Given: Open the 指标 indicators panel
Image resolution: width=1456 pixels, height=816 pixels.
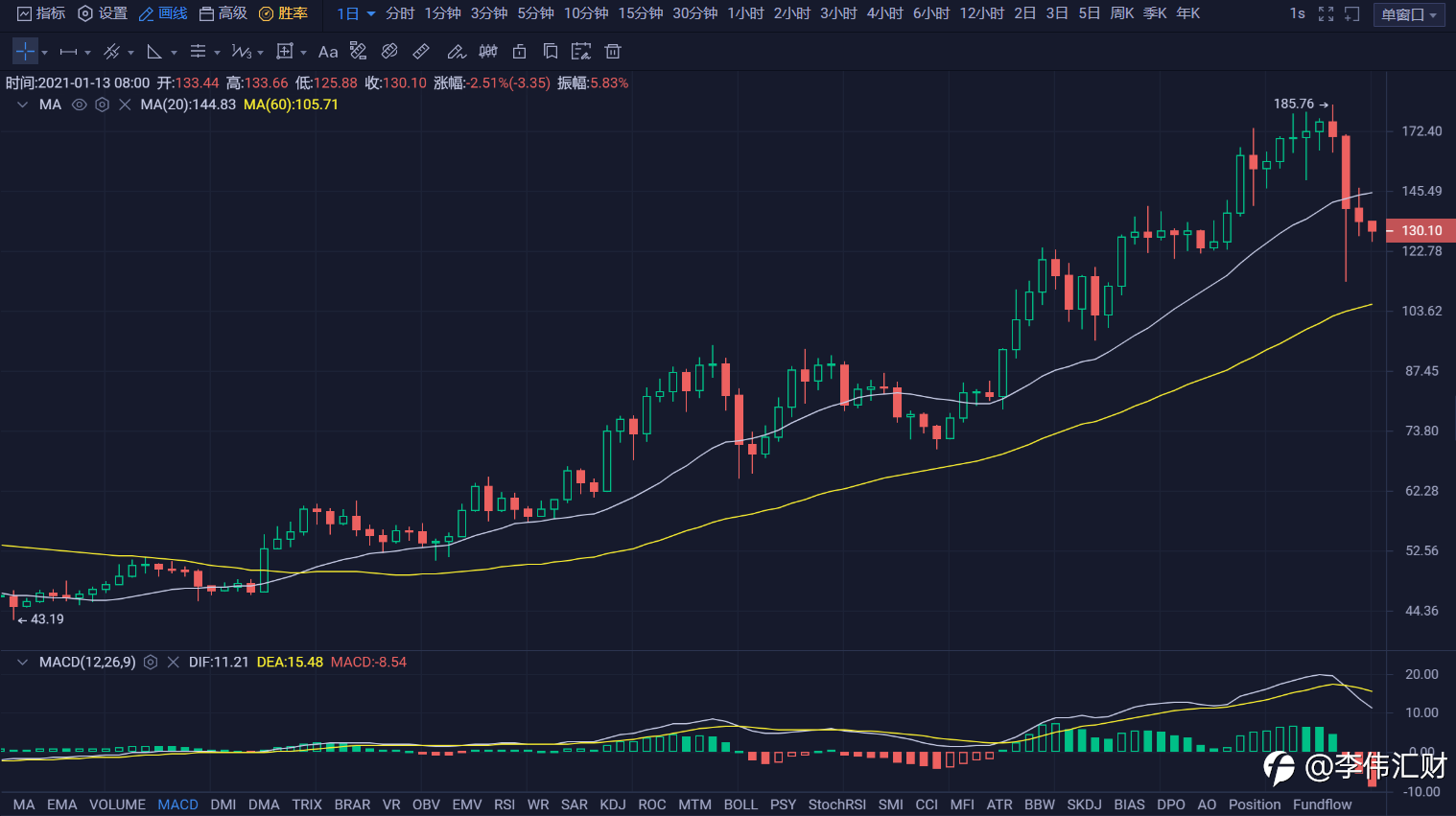Looking at the screenshot, I should [x=42, y=13].
